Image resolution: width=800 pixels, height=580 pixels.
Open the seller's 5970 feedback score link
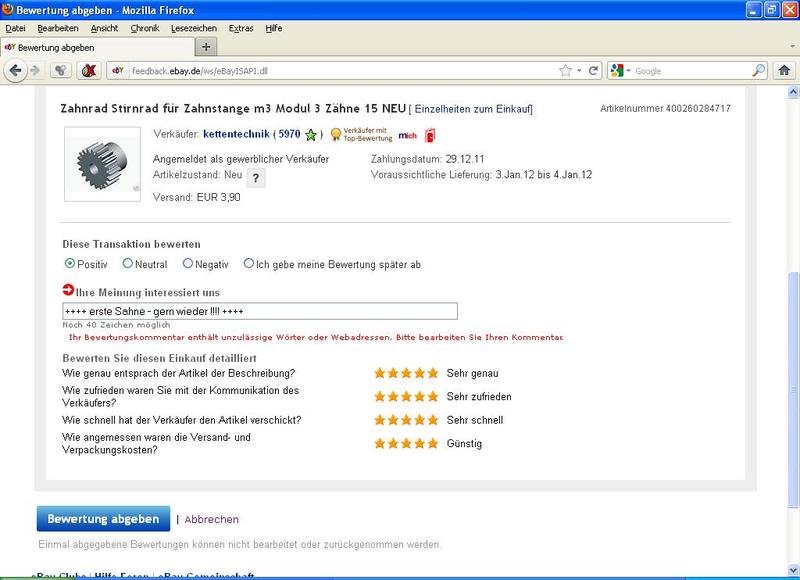pos(289,134)
